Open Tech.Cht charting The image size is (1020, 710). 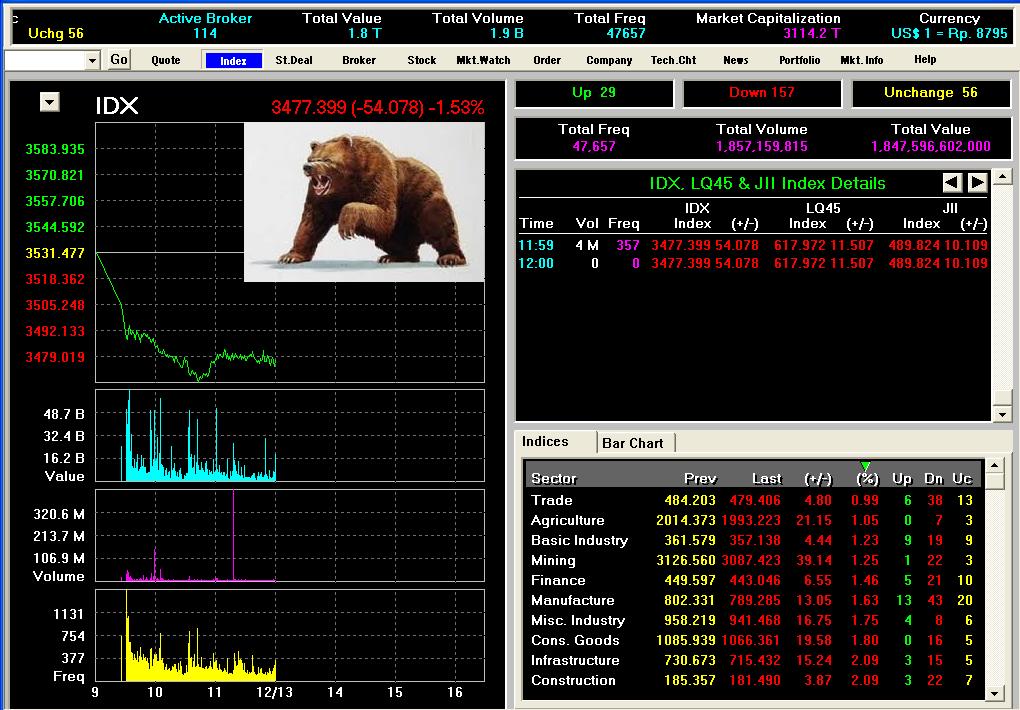(673, 60)
